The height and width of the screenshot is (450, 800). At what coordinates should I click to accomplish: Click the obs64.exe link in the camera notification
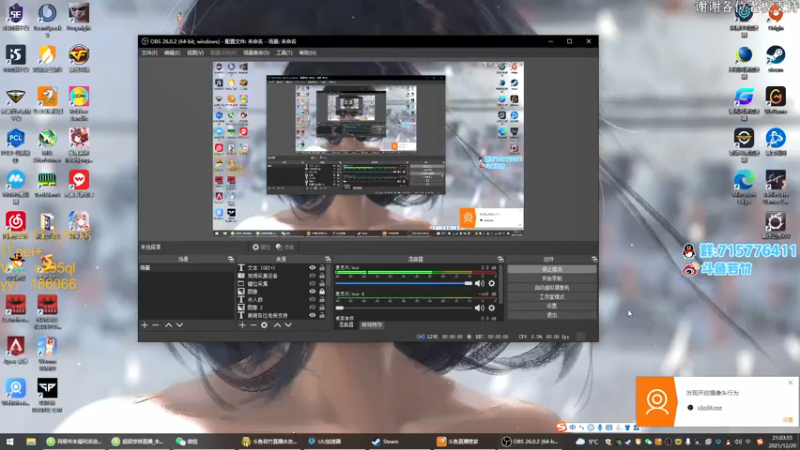pos(710,408)
